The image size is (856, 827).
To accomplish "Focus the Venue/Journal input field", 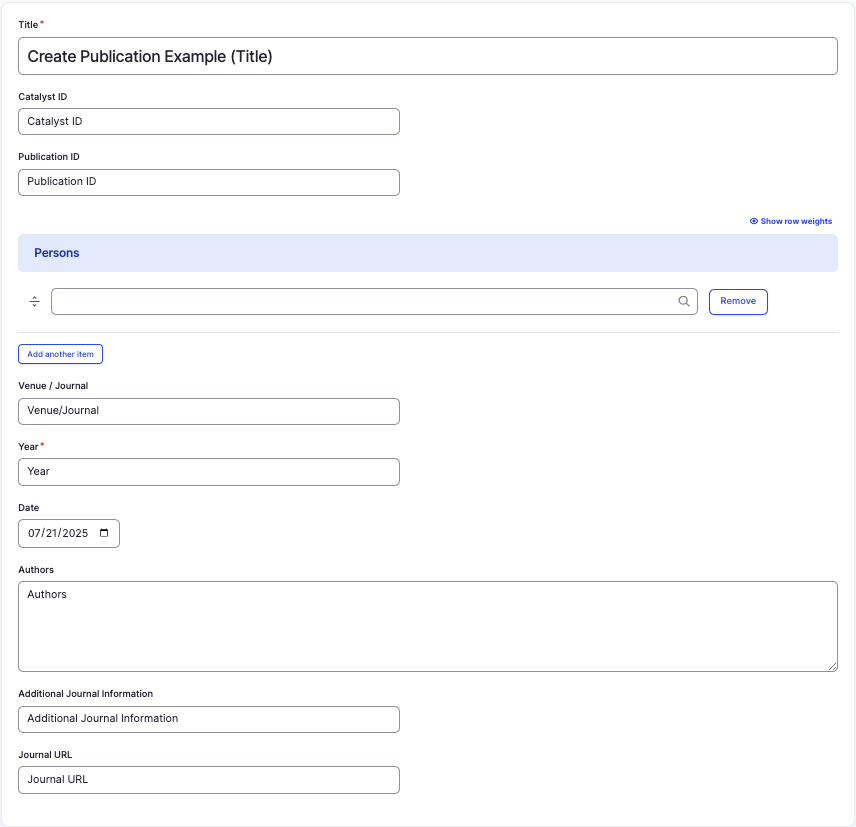I will point(208,411).
